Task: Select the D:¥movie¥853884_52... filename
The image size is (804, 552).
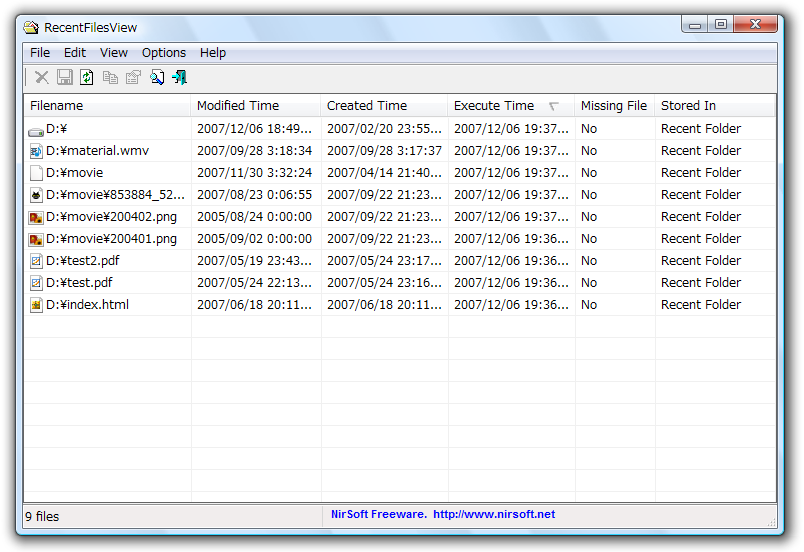Action: click(115, 195)
